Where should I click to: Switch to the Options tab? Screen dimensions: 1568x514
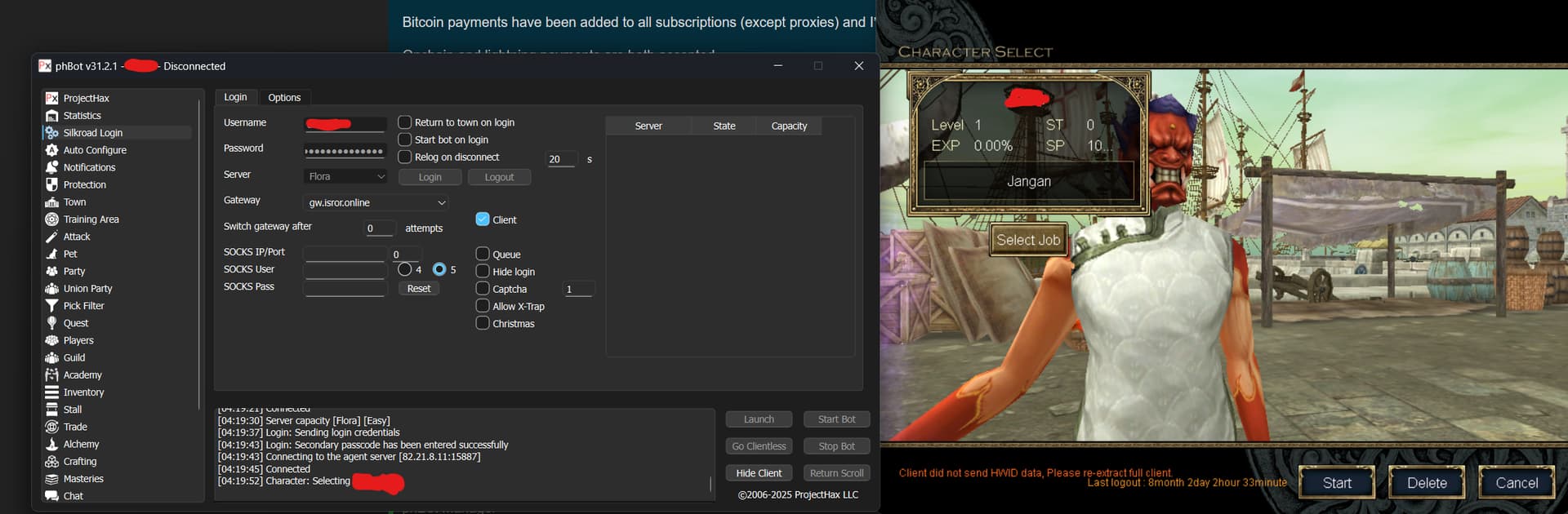[x=284, y=97]
